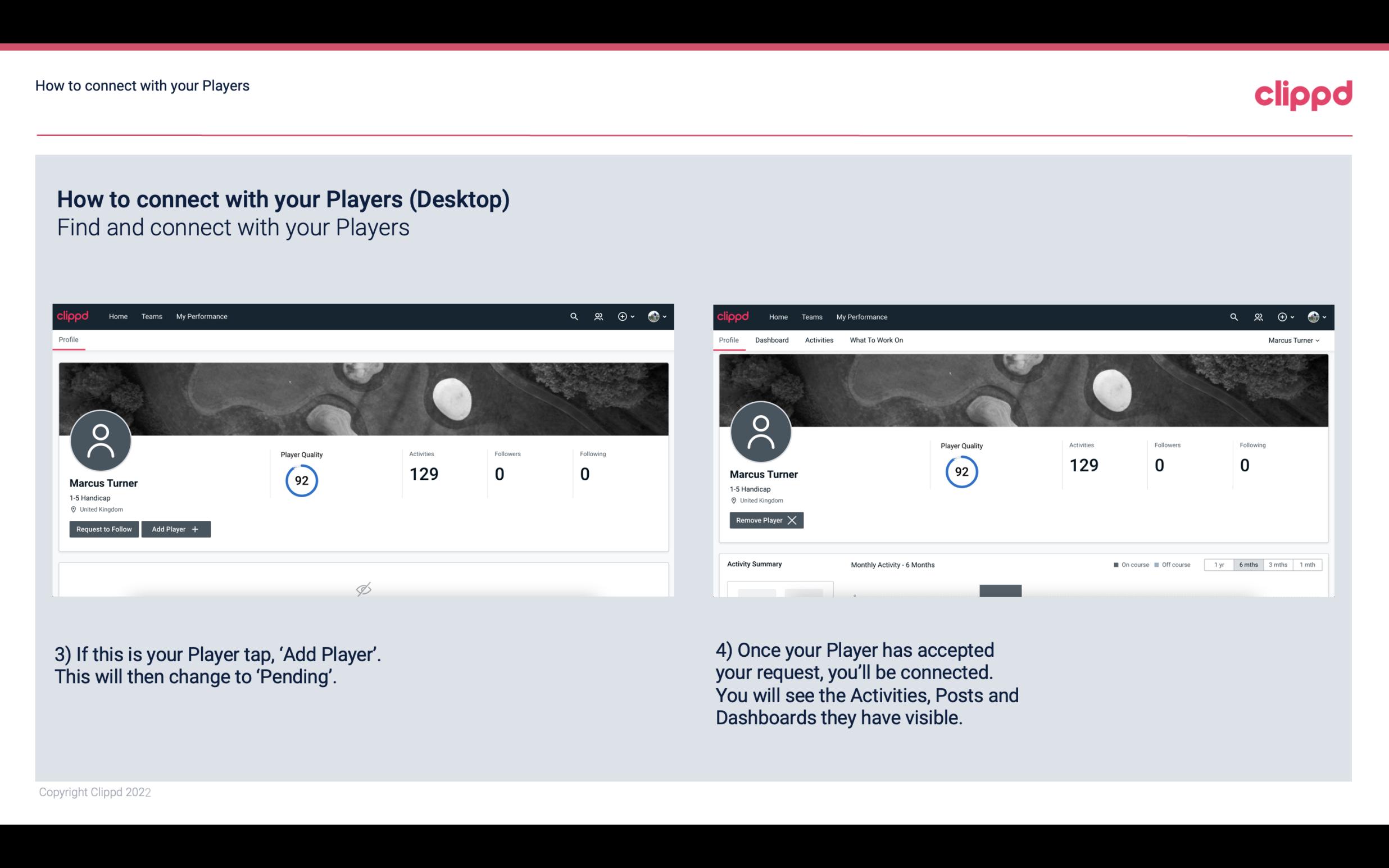Click the search icon in right navbar
This screenshot has width=1389, height=868.
click(x=1232, y=317)
